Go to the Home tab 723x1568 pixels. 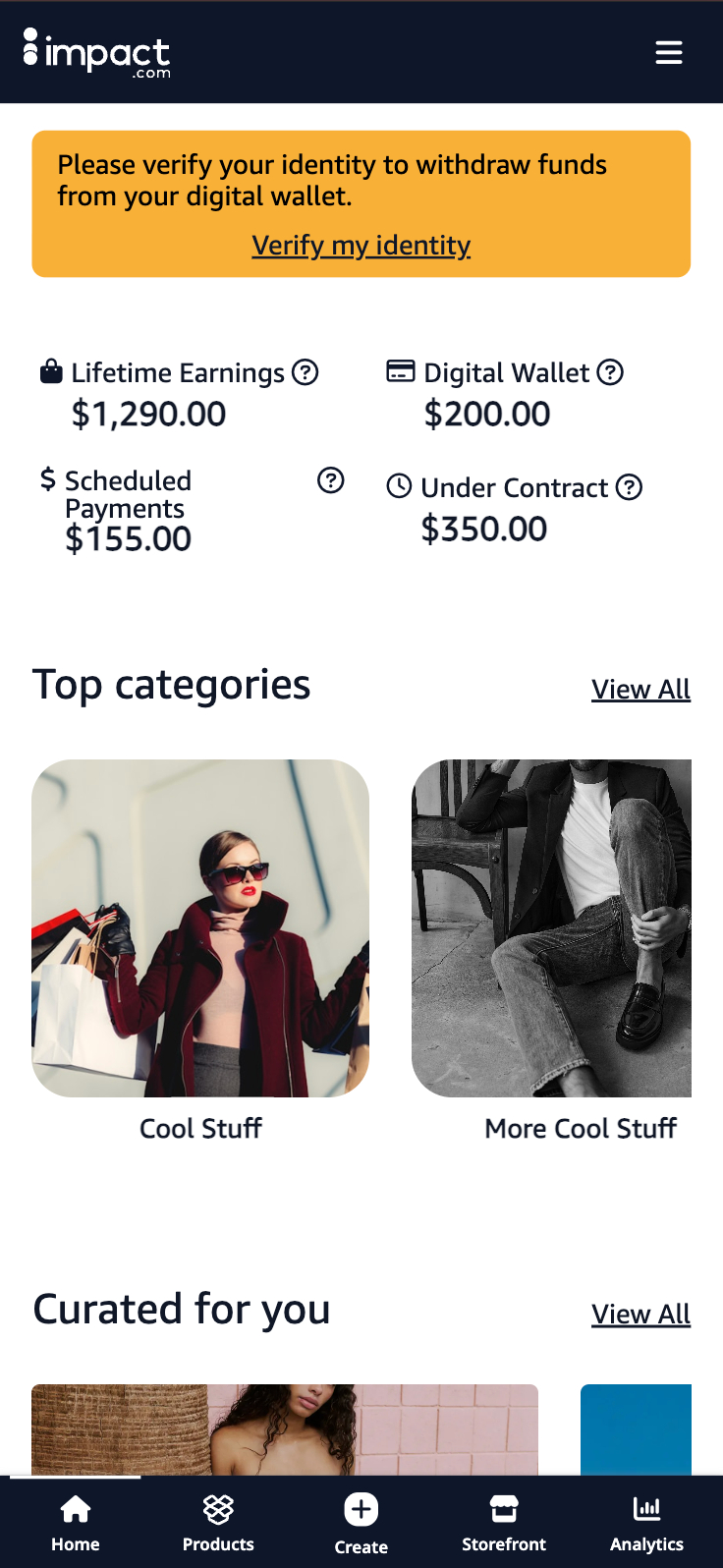[x=76, y=1522]
